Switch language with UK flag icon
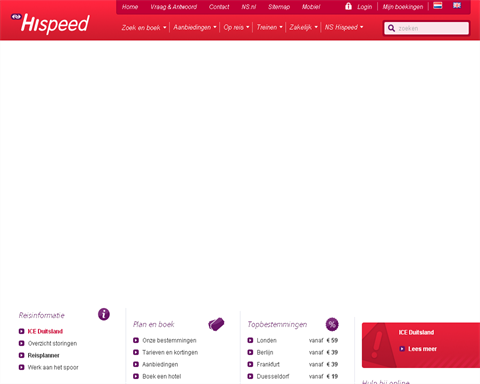480x384 pixels. pyautogui.click(x=457, y=5)
